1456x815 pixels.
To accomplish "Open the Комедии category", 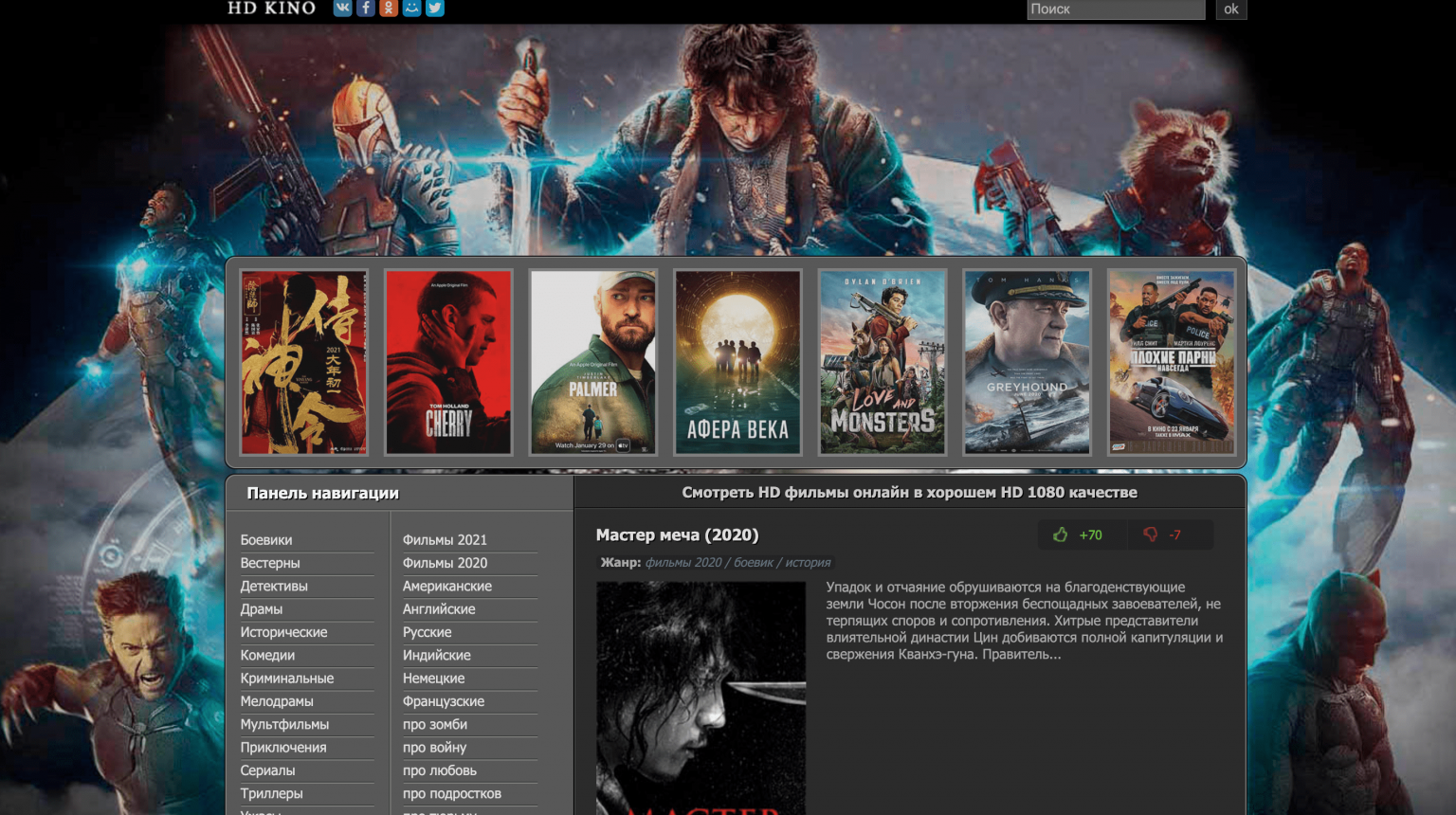I will click(x=267, y=655).
